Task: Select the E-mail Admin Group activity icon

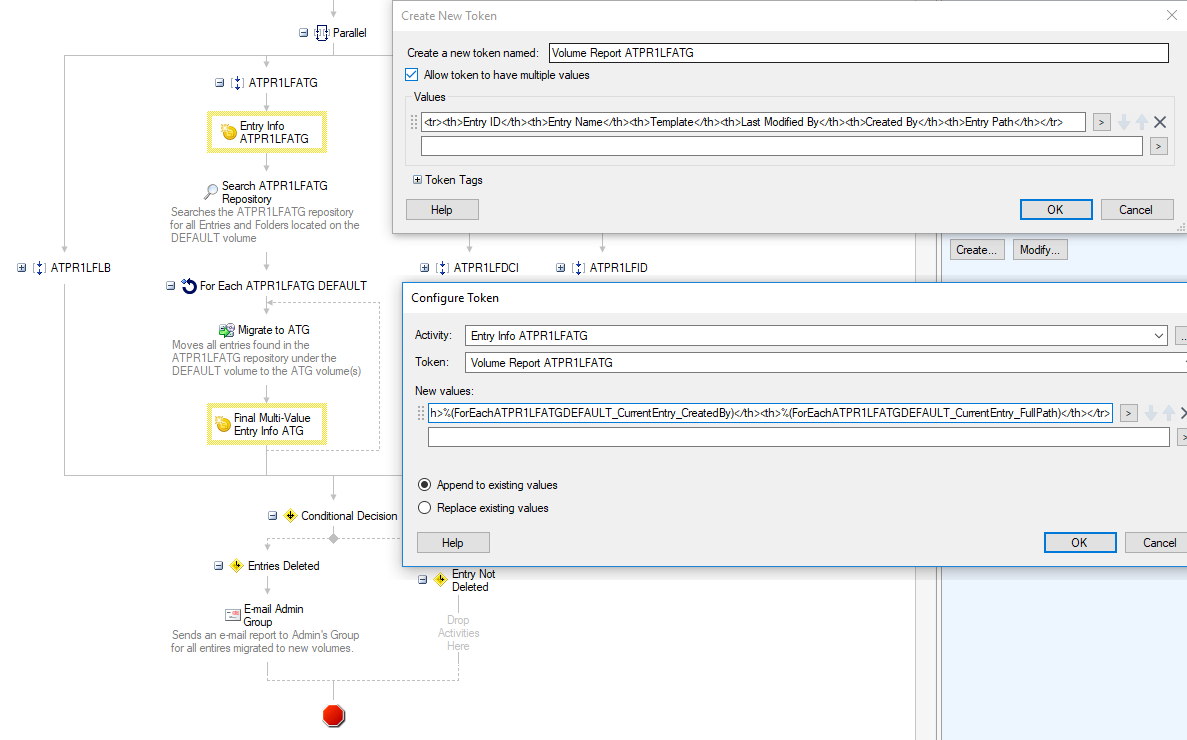Action: pyautogui.click(x=233, y=614)
